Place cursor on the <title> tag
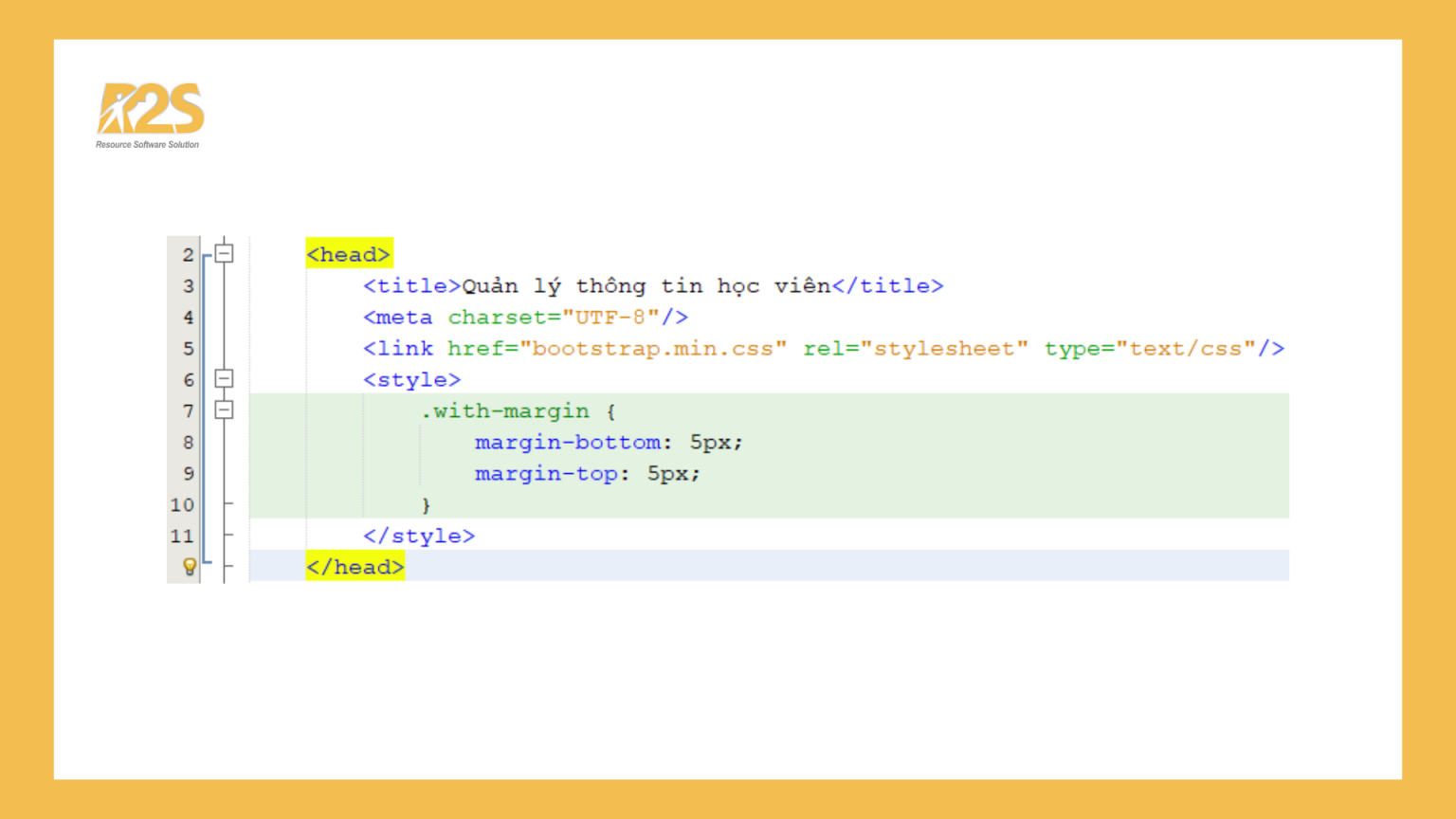The height and width of the screenshot is (819, 1456). (x=409, y=285)
